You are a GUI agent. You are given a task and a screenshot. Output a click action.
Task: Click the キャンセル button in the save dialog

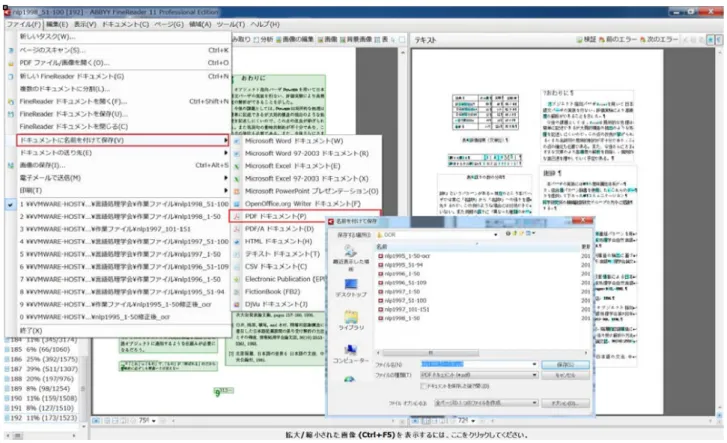(x=565, y=375)
